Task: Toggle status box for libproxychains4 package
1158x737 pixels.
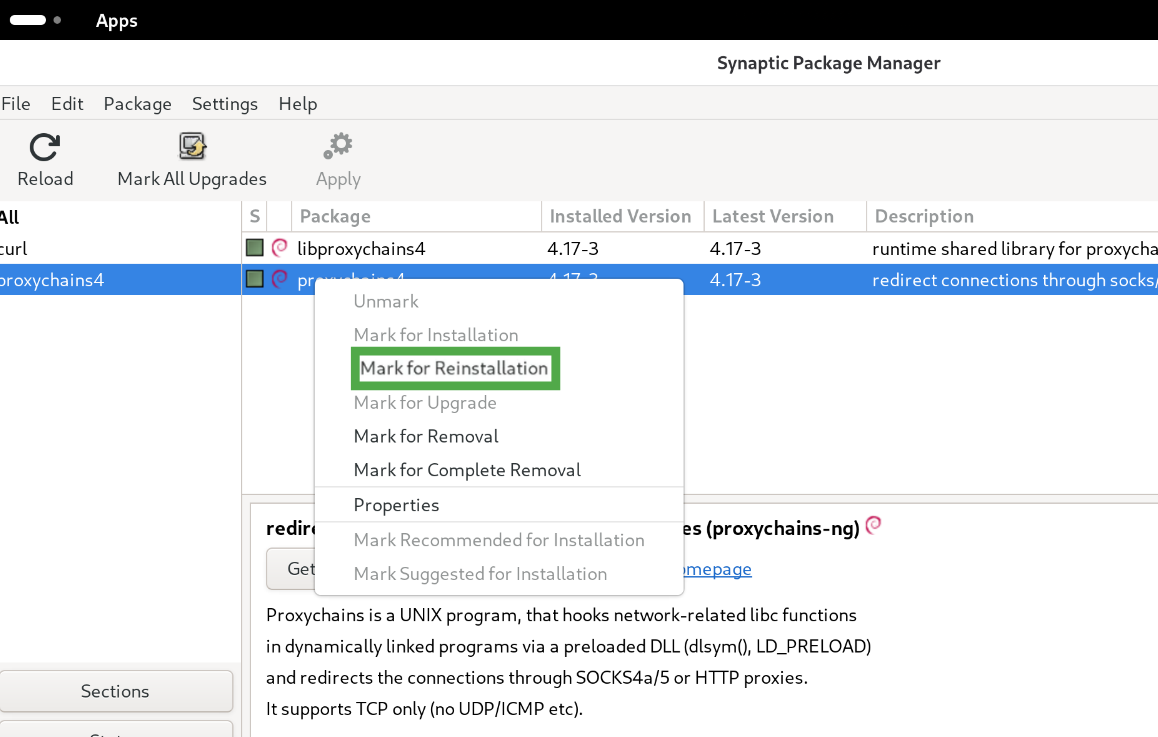Action: click(255, 248)
